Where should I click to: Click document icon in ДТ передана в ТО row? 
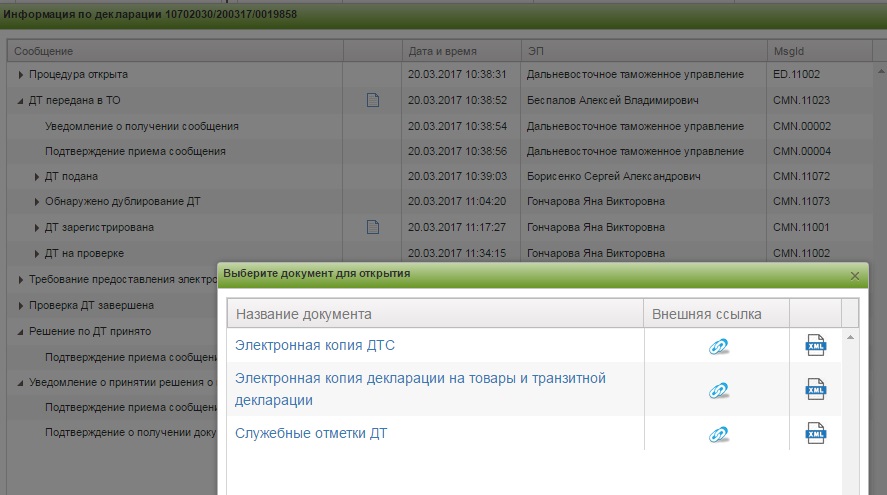coord(373,100)
